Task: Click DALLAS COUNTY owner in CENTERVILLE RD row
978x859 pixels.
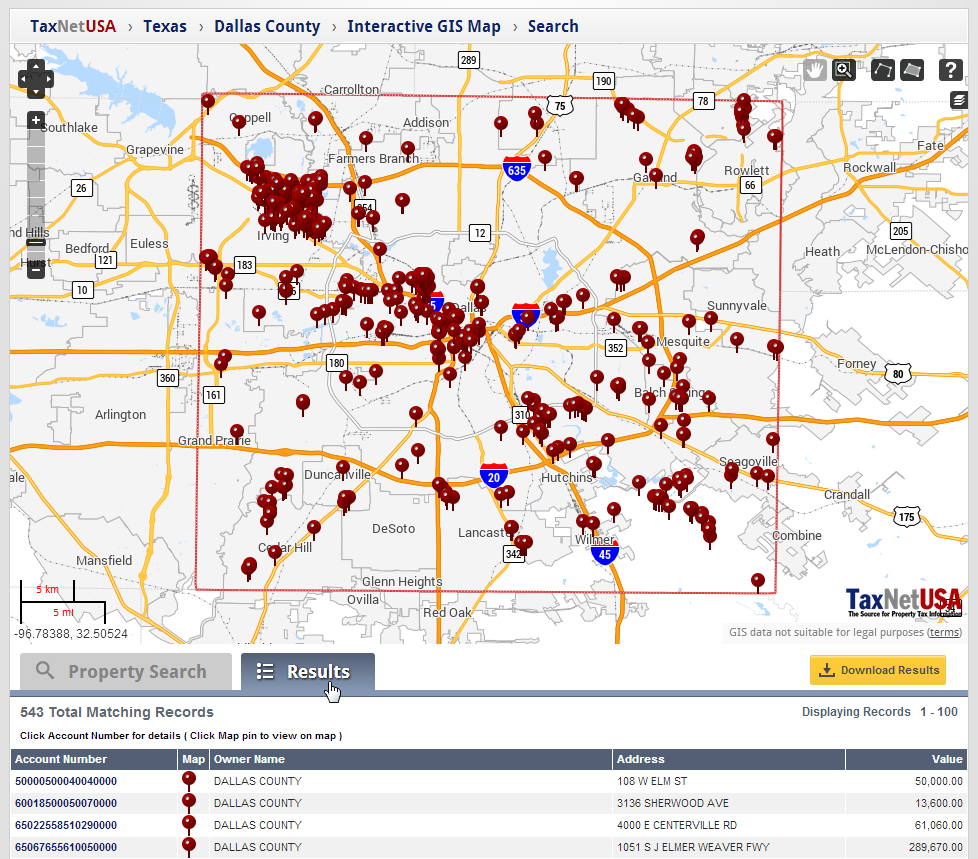Action: coord(258,825)
